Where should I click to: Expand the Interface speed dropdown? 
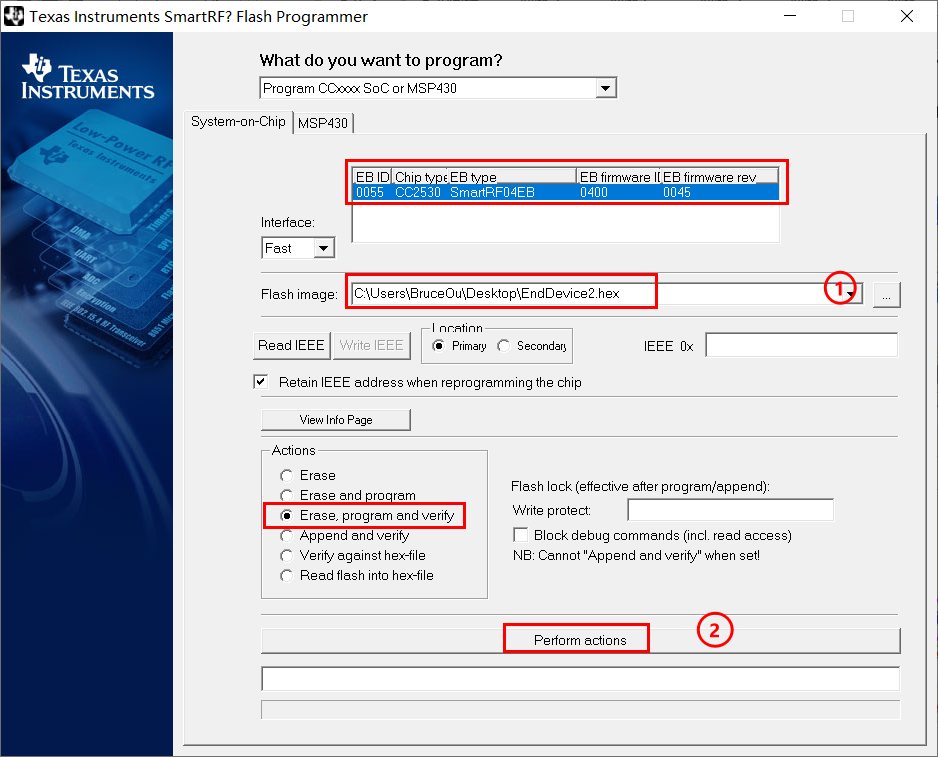point(323,248)
